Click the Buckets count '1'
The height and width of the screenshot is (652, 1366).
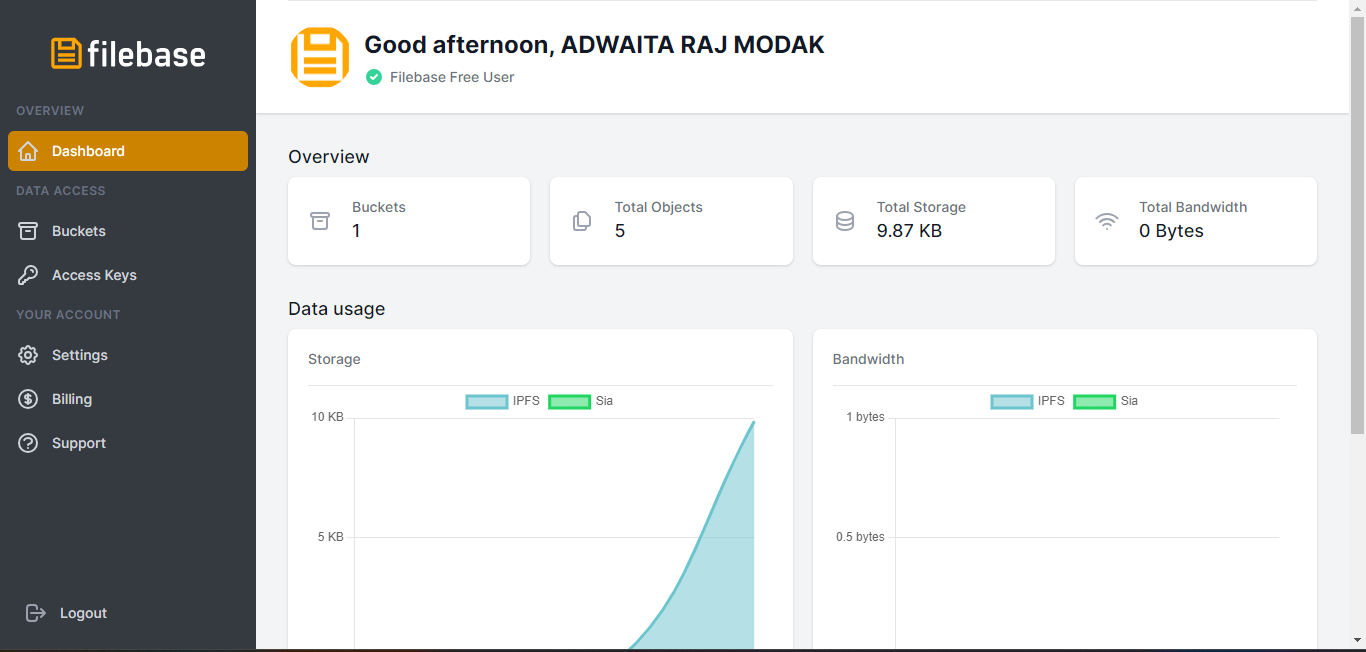point(356,231)
